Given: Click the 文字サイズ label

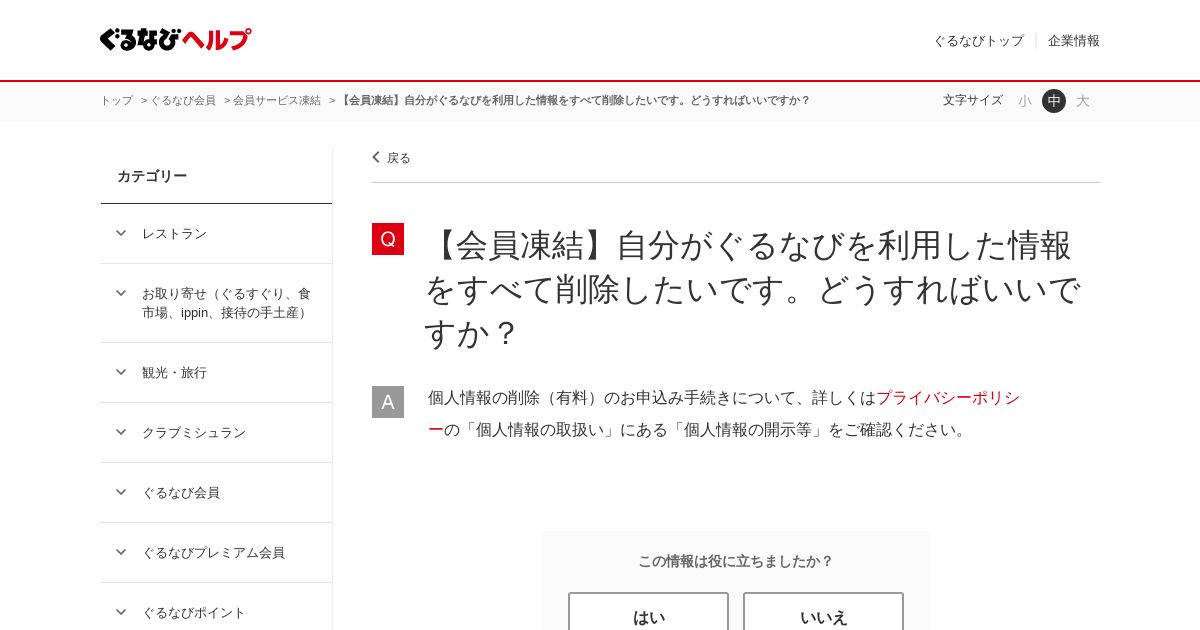Looking at the screenshot, I should (972, 100).
